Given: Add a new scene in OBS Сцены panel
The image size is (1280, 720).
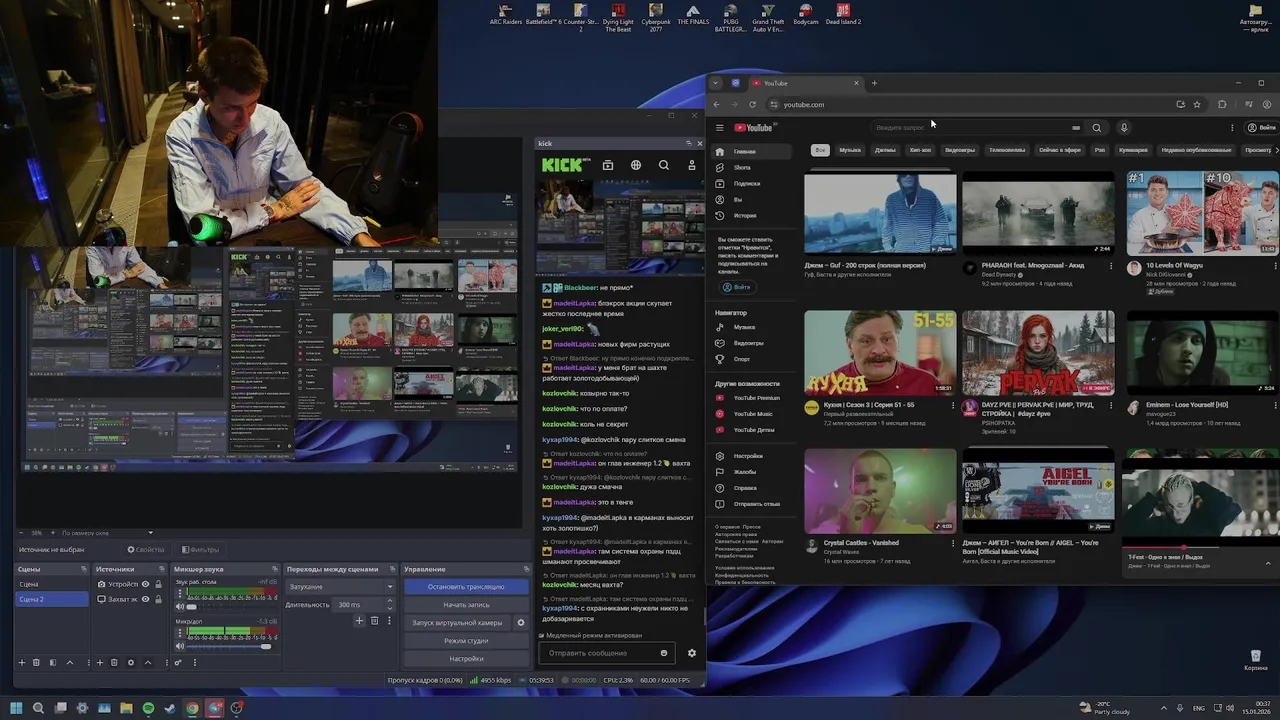Looking at the screenshot, I should [21, 662].
